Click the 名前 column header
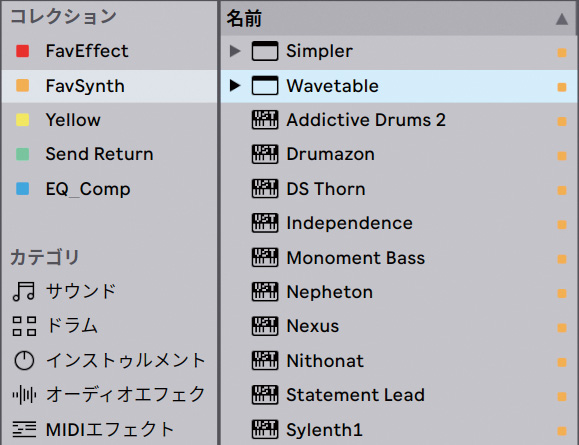Image resolution: width=579 pixels, height=445 pixels. click(399, 18)
